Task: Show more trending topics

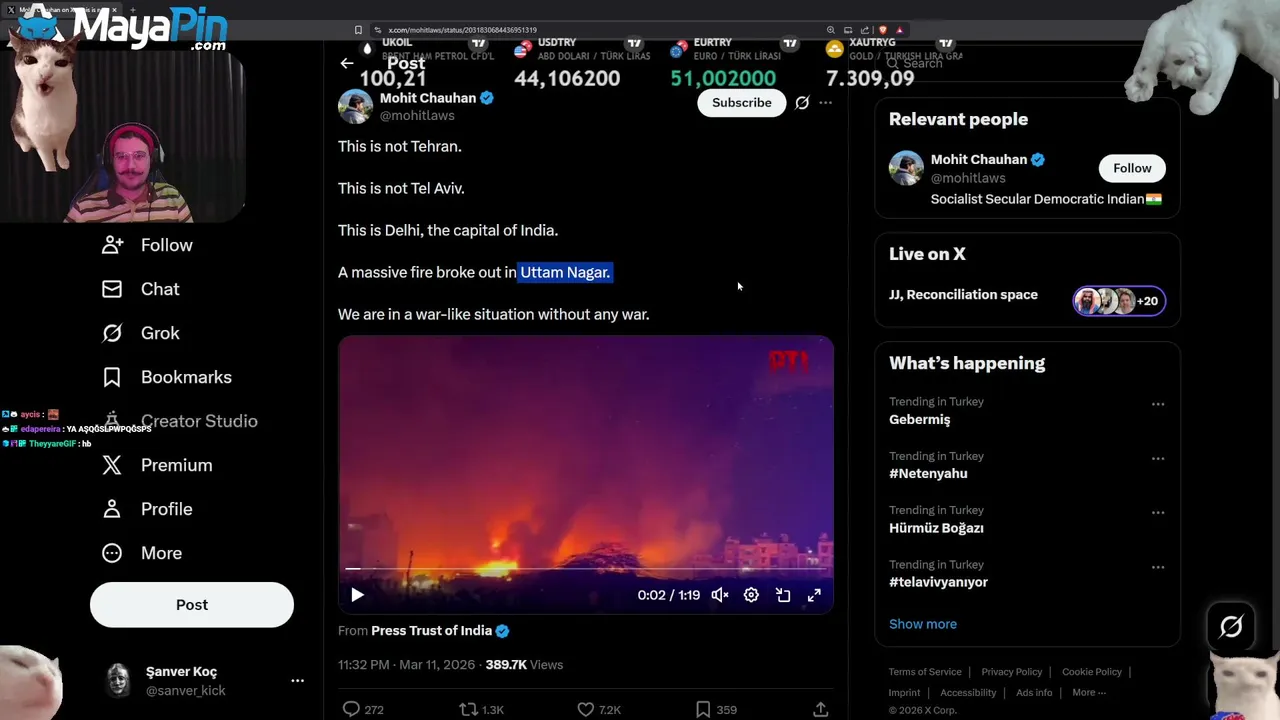Action: tap(923, 624)
